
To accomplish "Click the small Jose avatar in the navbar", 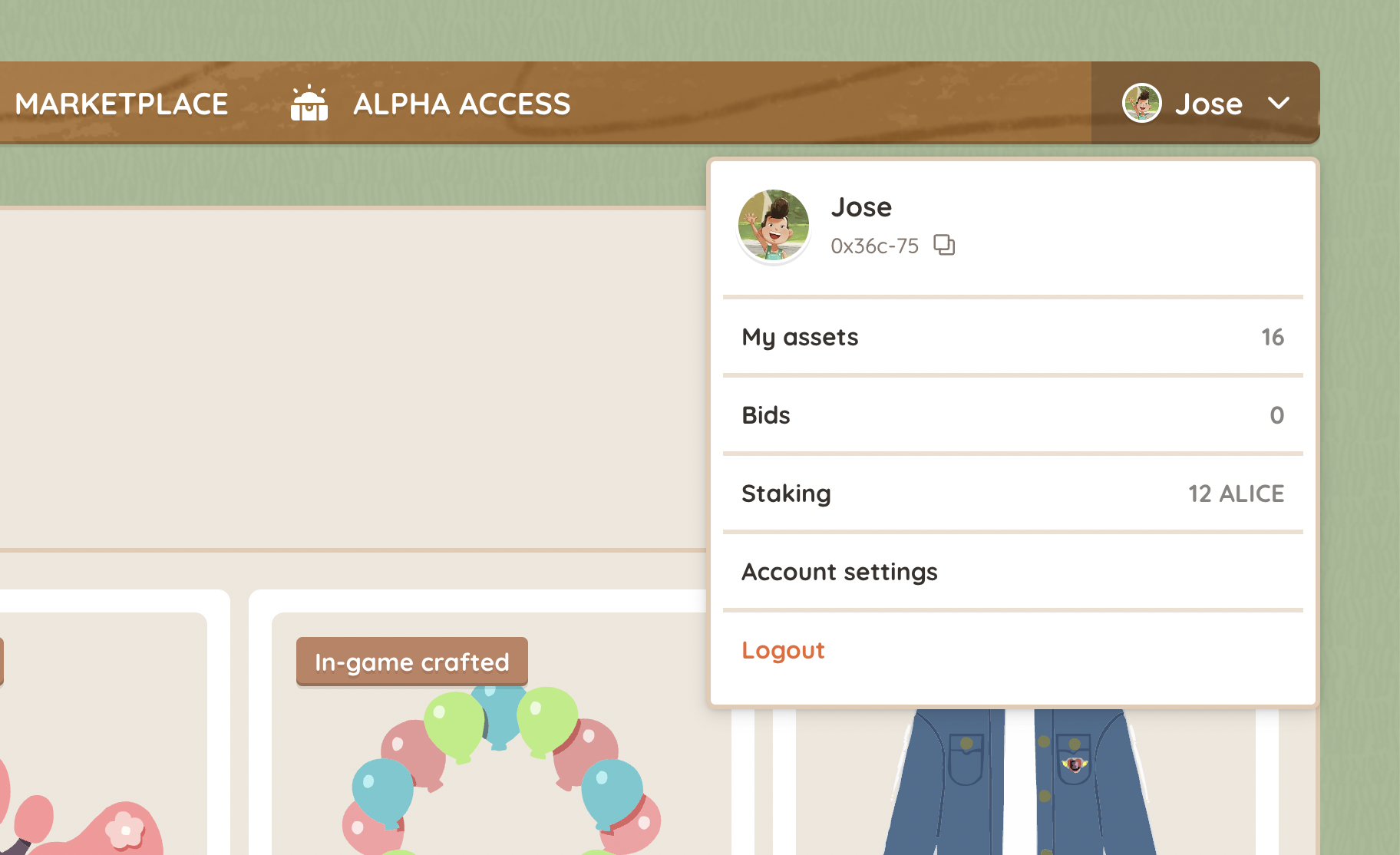I will pyautogui.click(x=1141, y=103).
